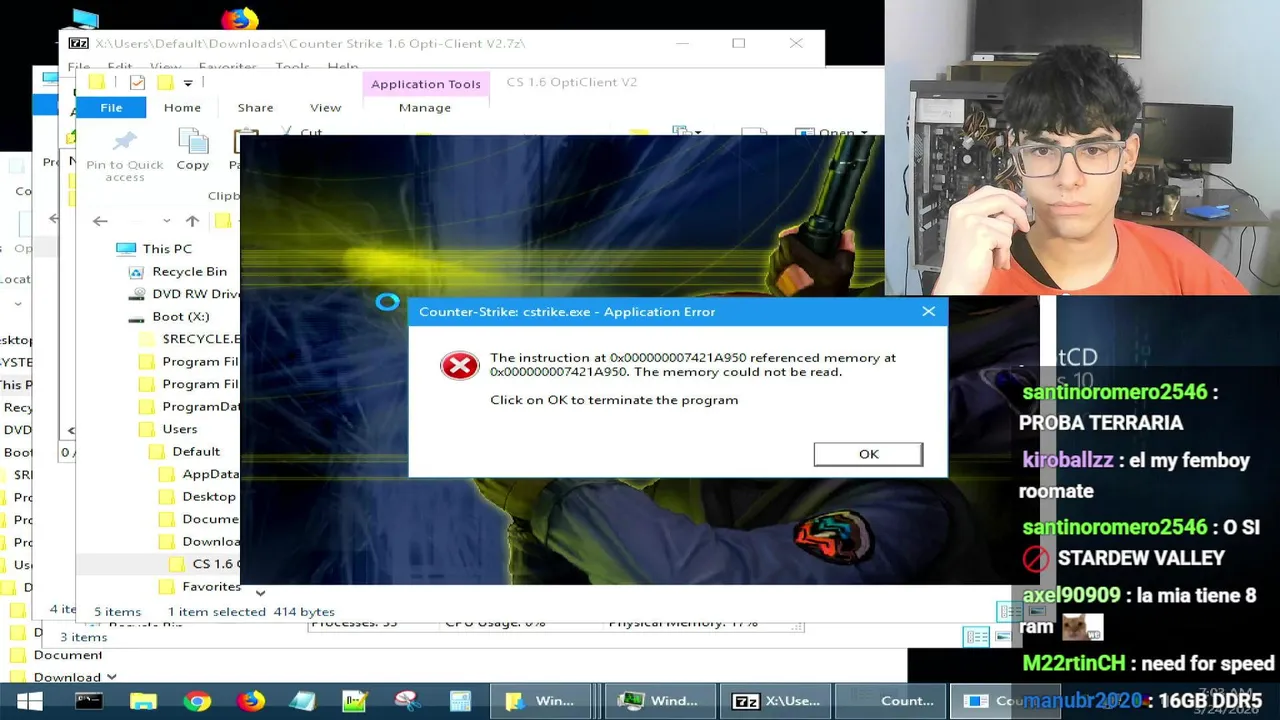The image size is (1280, 720).
Task: Expand the Download folder chevron in background window
Action: pos(111,677)
